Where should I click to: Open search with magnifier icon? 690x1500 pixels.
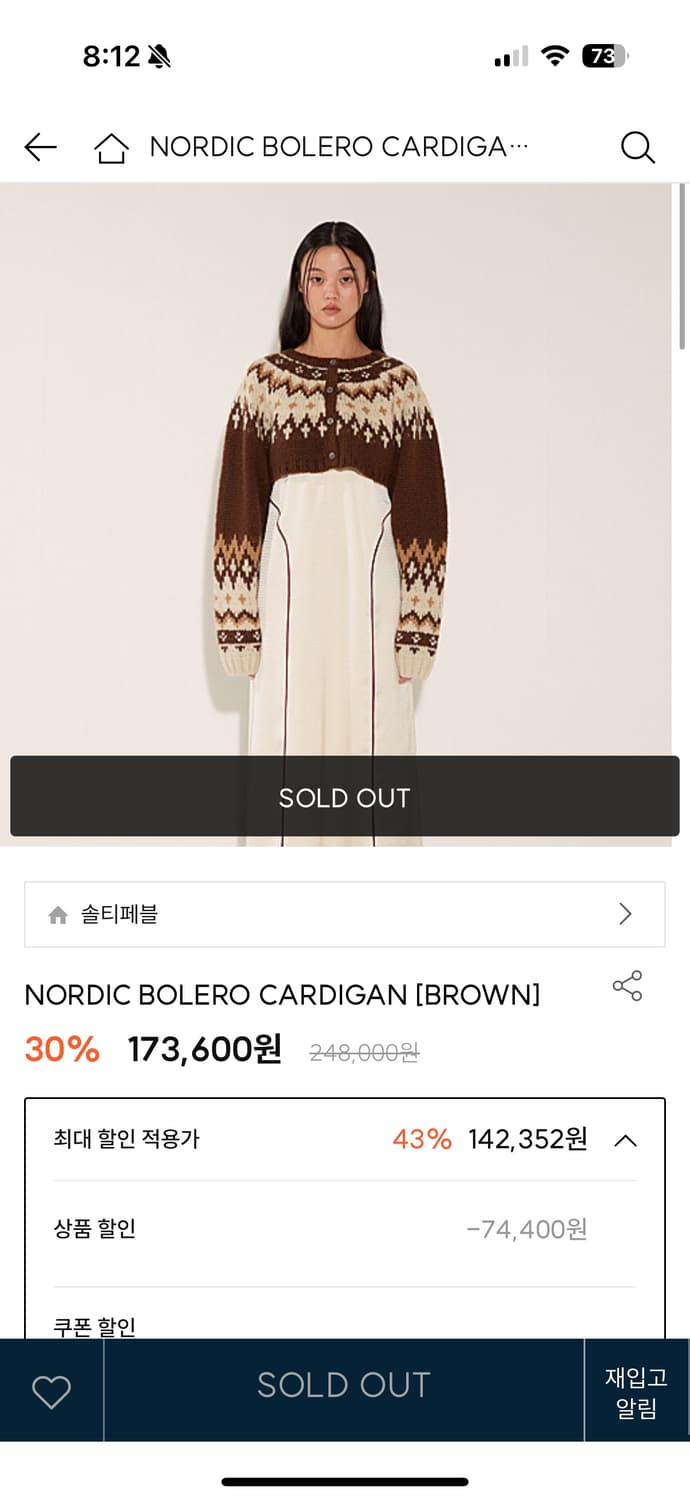(637, 148)
